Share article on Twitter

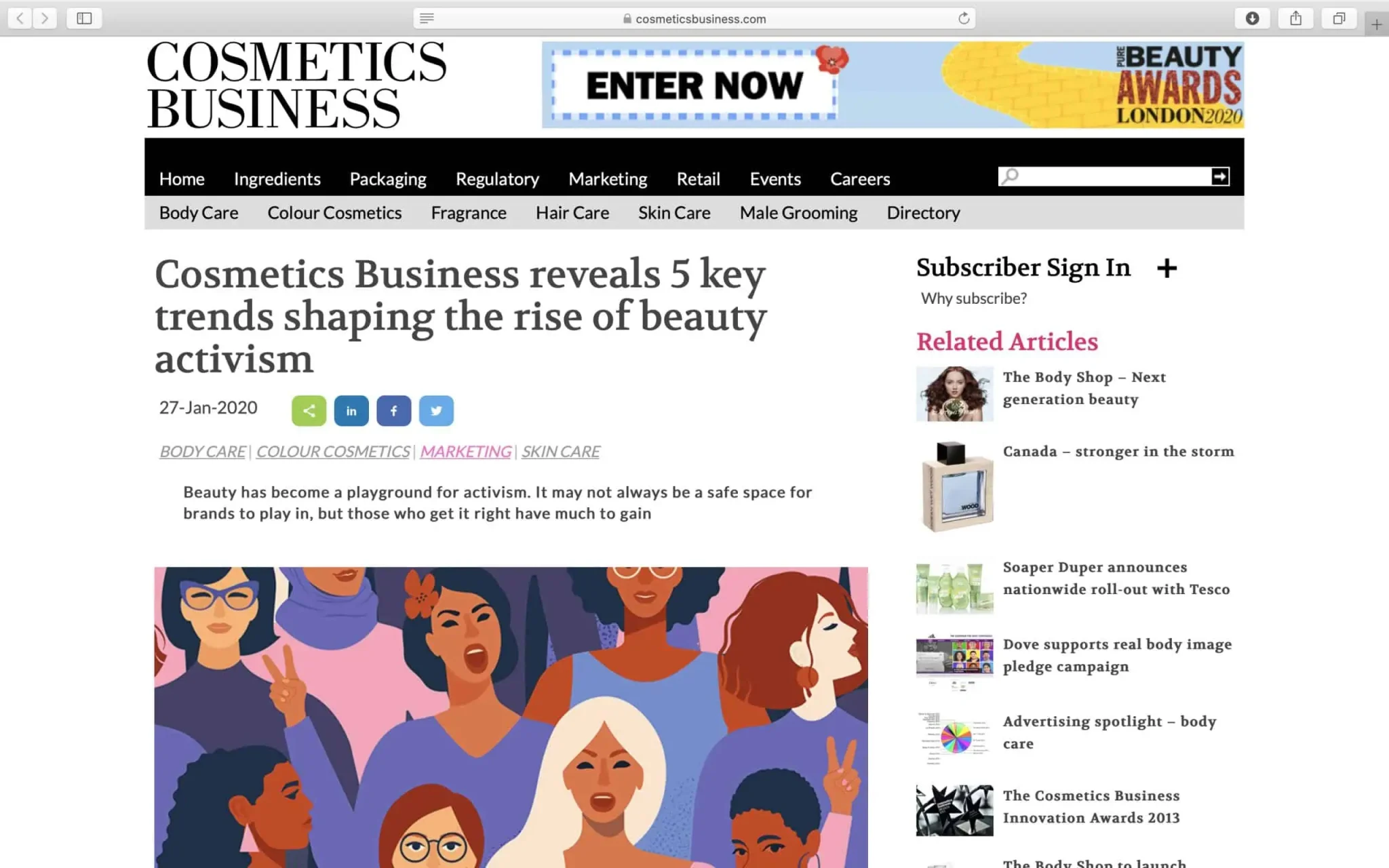[x=436, y=411]
